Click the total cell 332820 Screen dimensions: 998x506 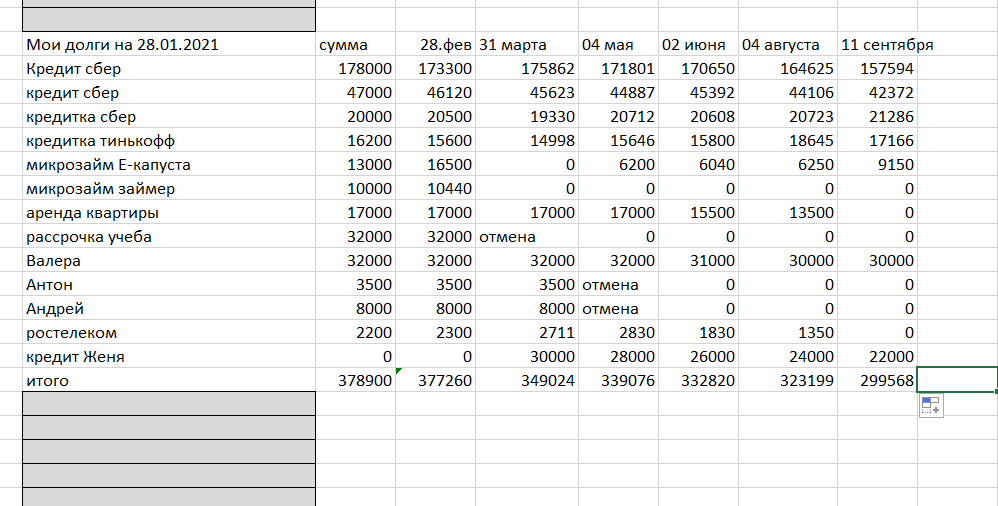(698, 381)
